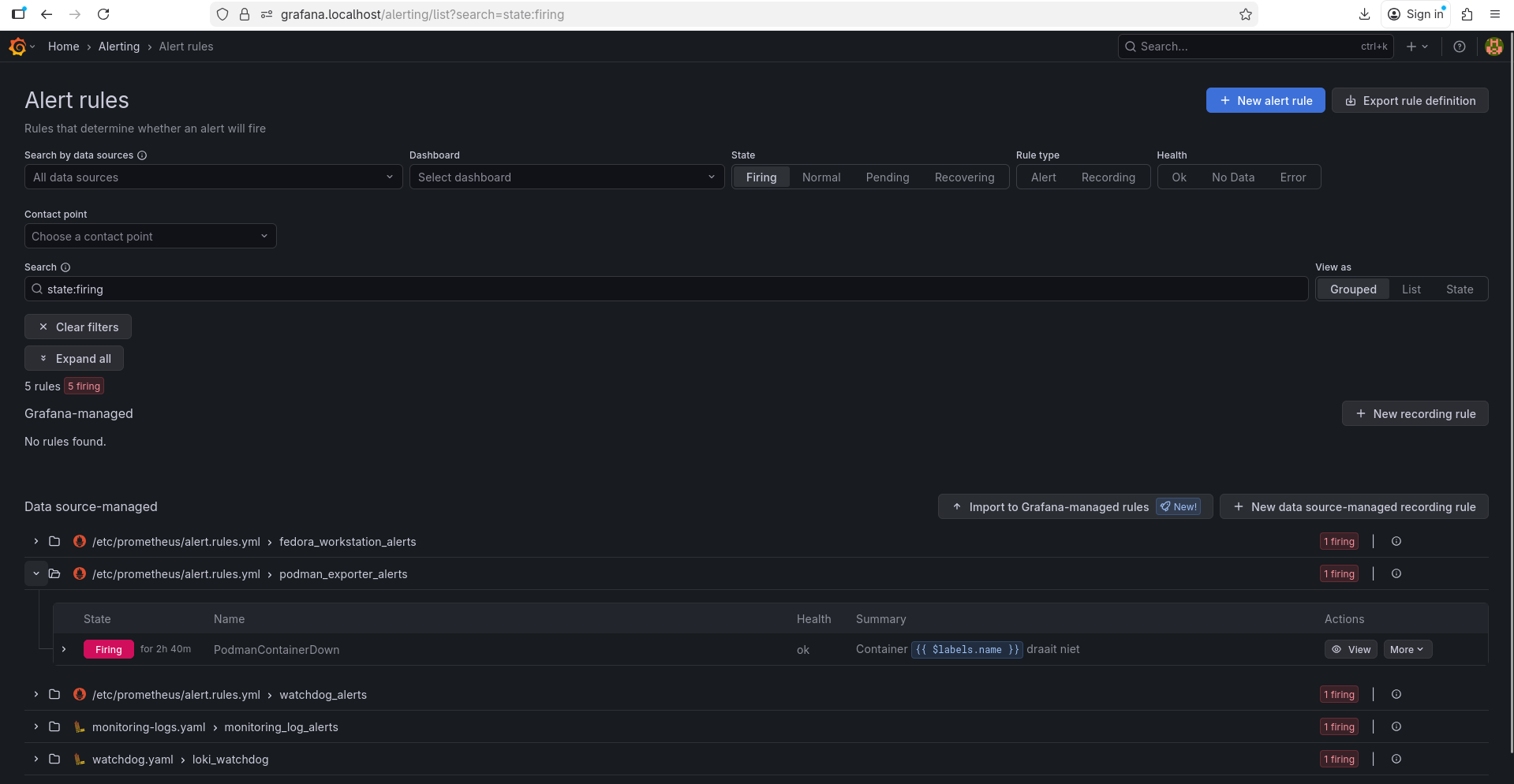
Task: Open All data sources dropdown
Action: click(213, 177)
